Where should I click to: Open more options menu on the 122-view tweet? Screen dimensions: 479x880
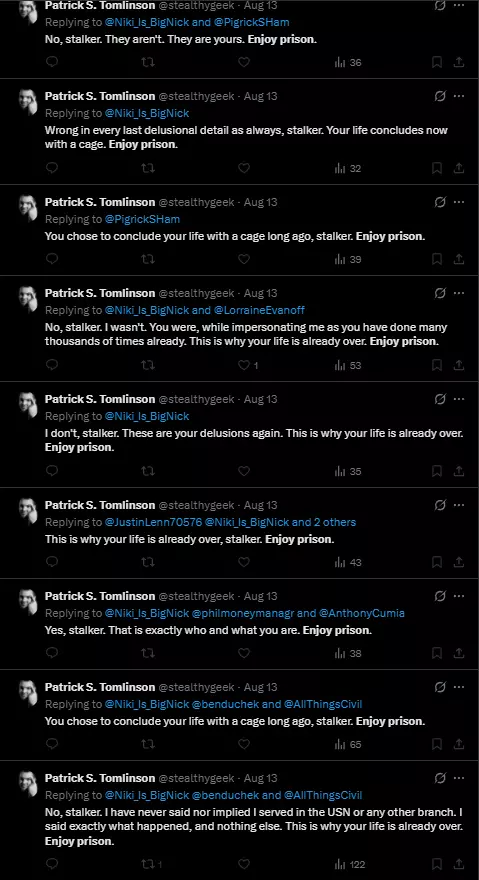[x=459, y=778]
